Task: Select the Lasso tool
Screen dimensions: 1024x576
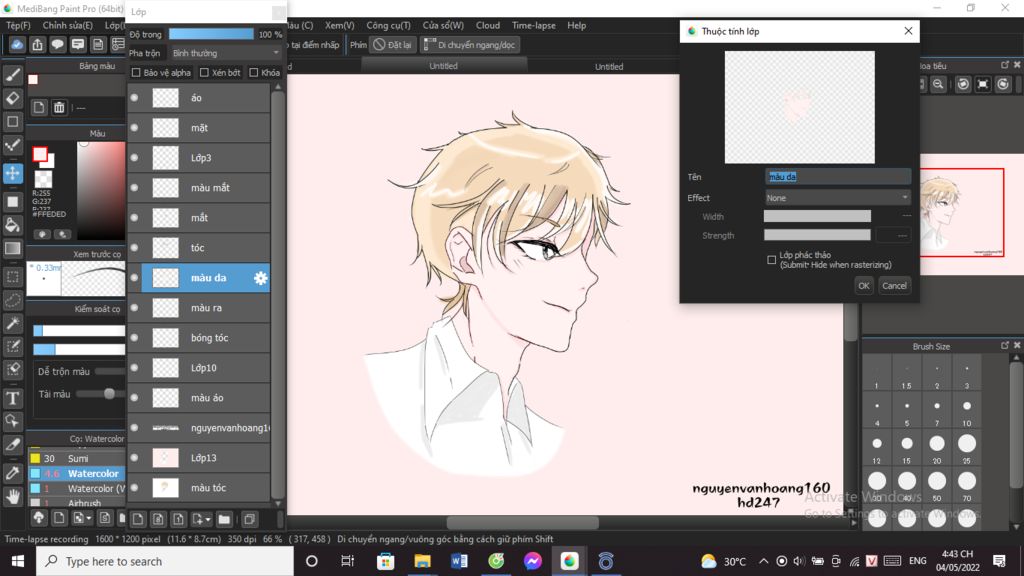Action: [12, 300]
